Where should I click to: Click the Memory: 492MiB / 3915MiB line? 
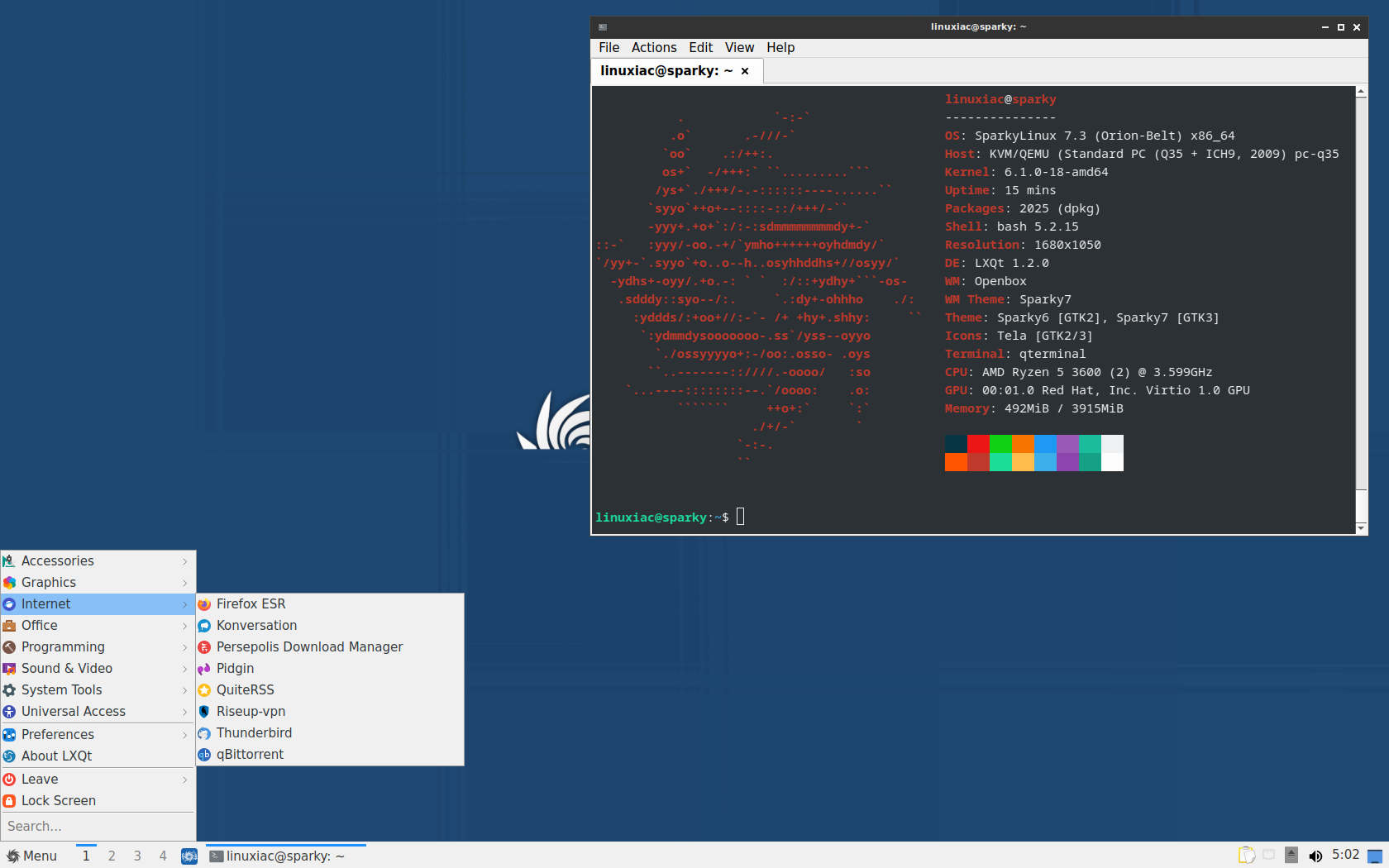[x=1033, y=408]
